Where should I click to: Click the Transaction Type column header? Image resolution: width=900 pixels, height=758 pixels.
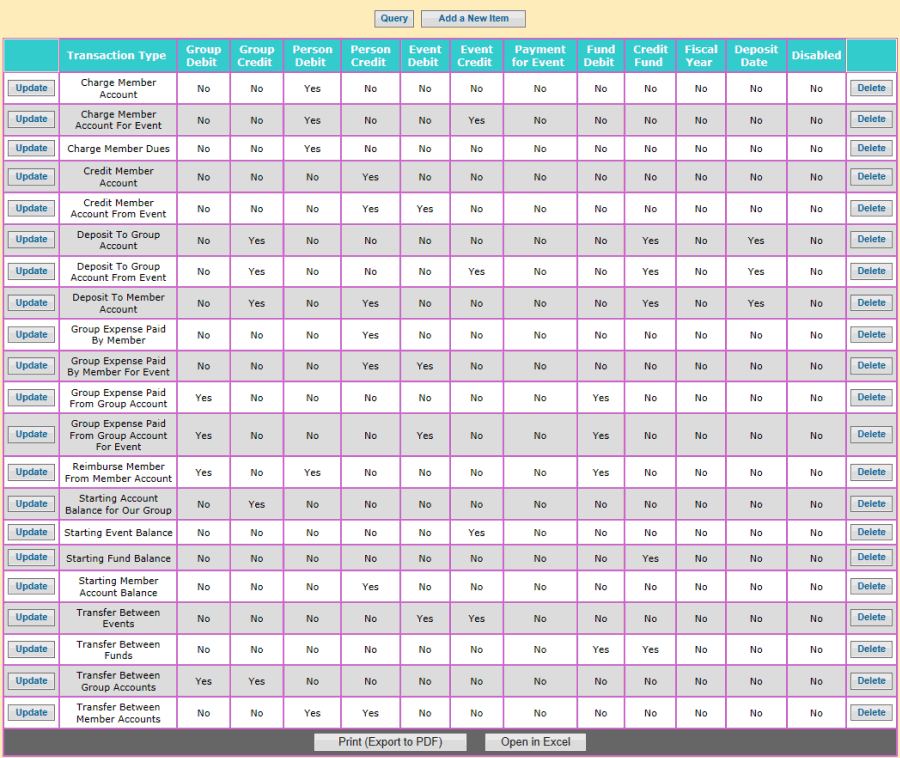click(117, 55)
